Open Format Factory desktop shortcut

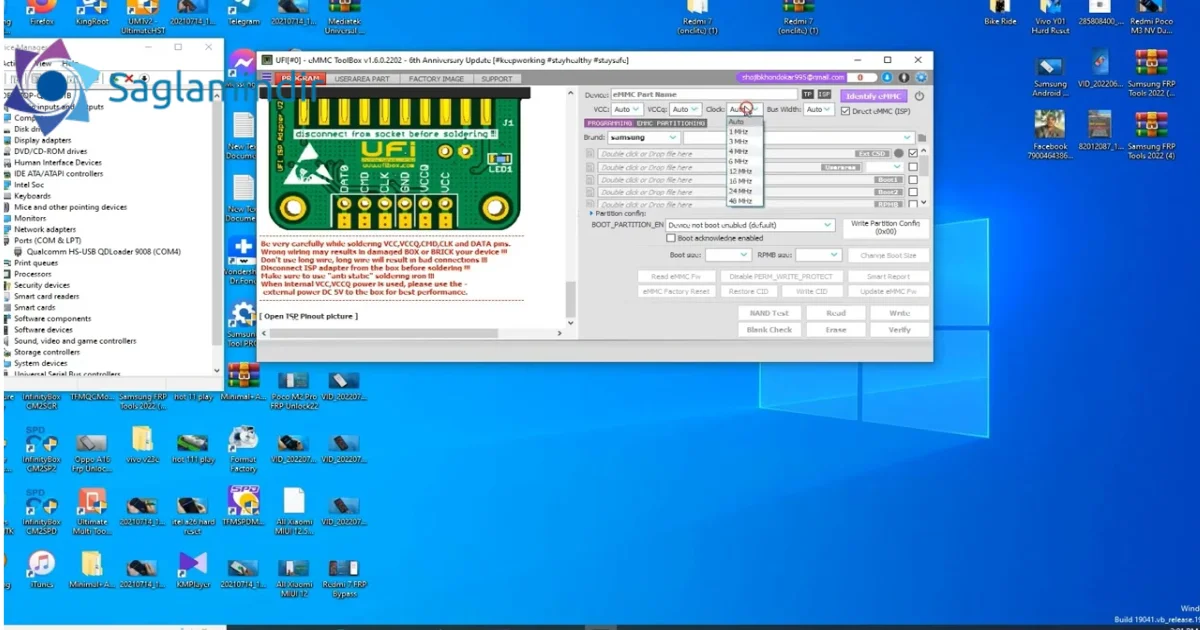(243, 450)
